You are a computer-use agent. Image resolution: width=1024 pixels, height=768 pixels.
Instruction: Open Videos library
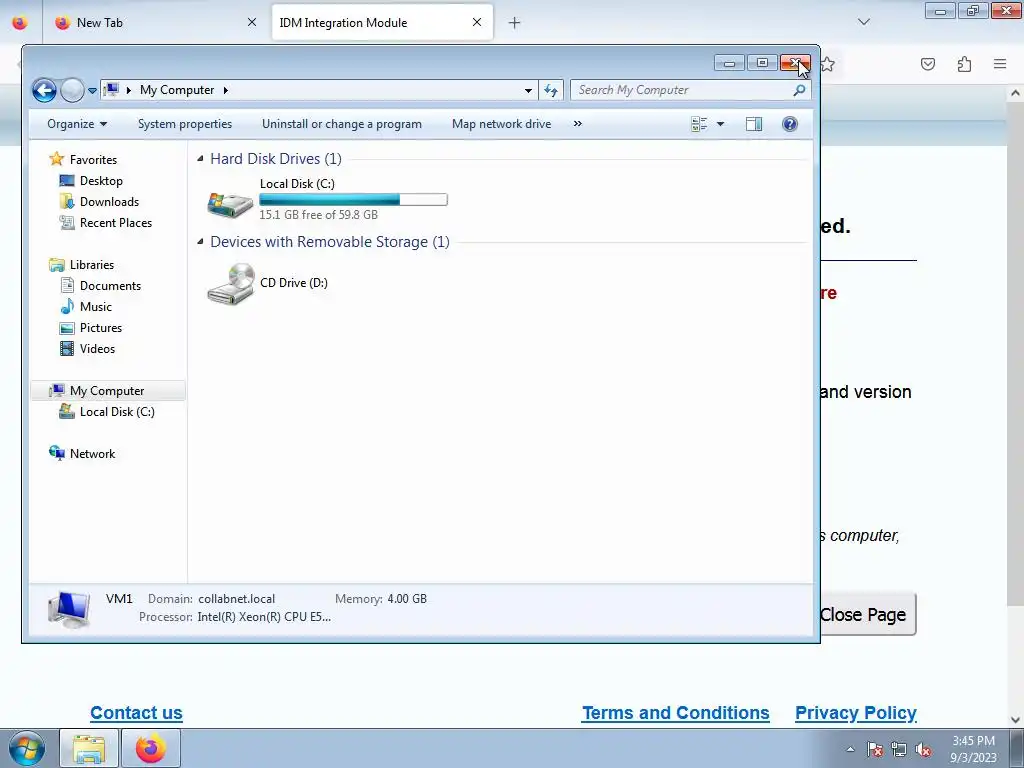pyautogui.click(x=97, y=349)
